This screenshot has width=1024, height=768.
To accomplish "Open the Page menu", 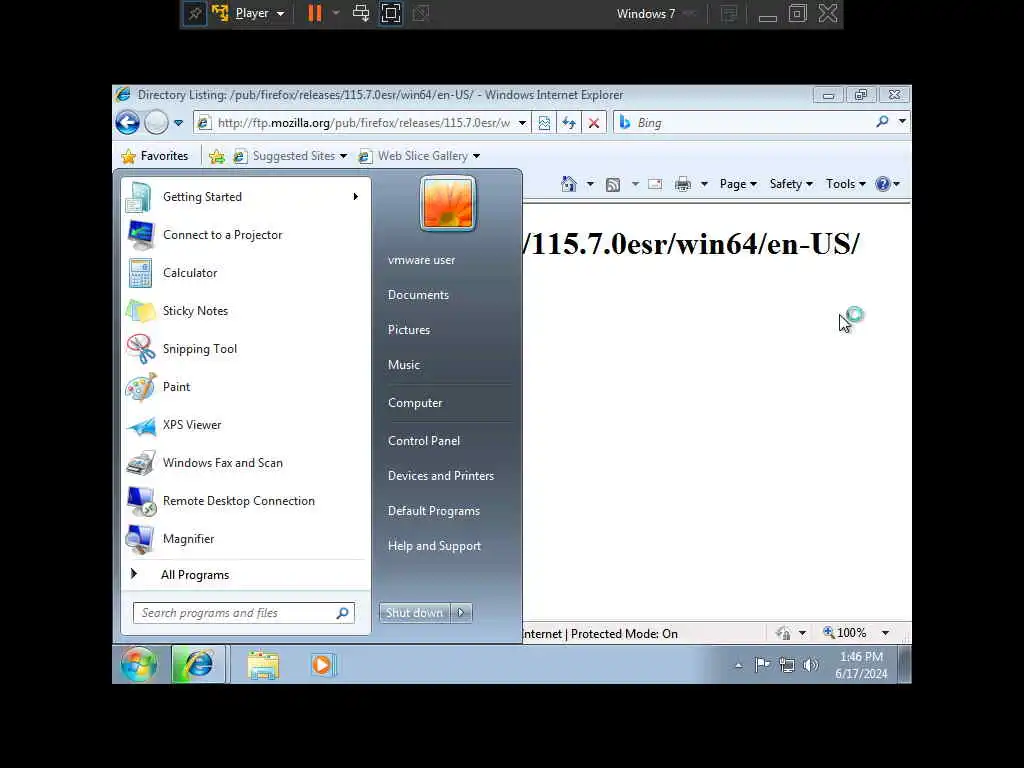I will pos(738,184).
